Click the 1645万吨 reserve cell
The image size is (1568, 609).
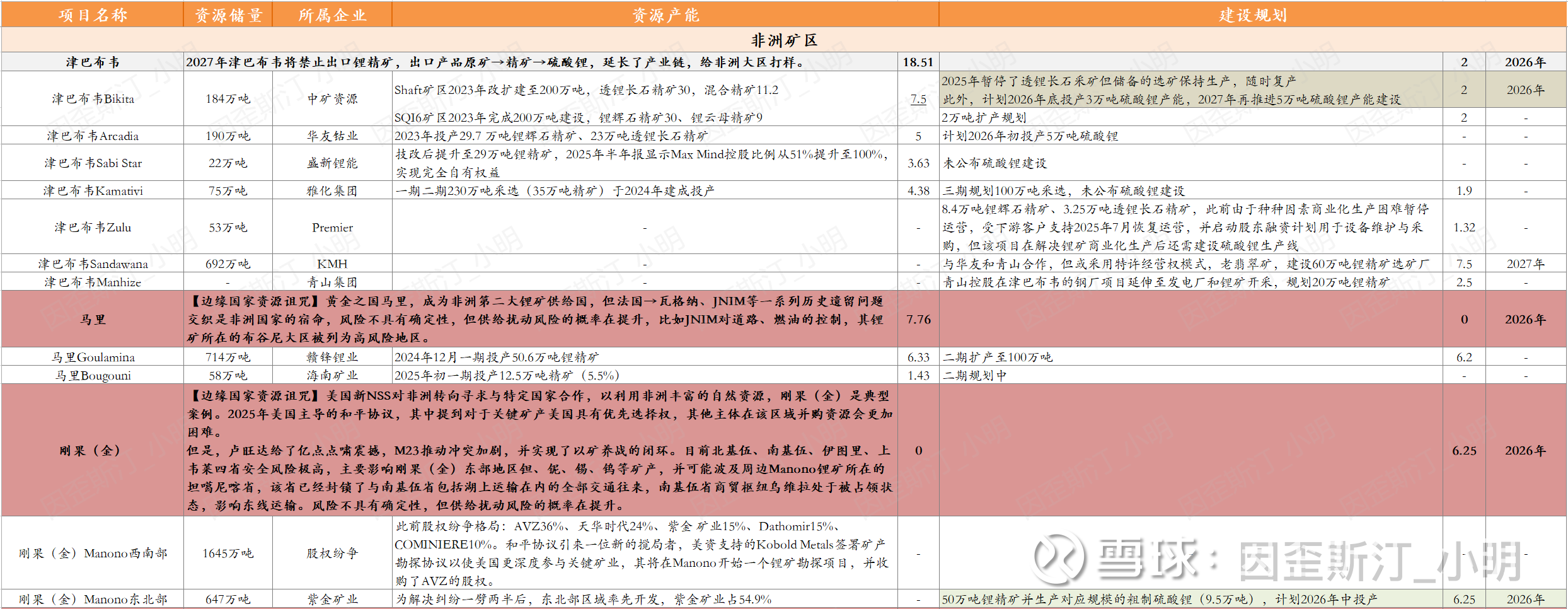pos(228,553)
